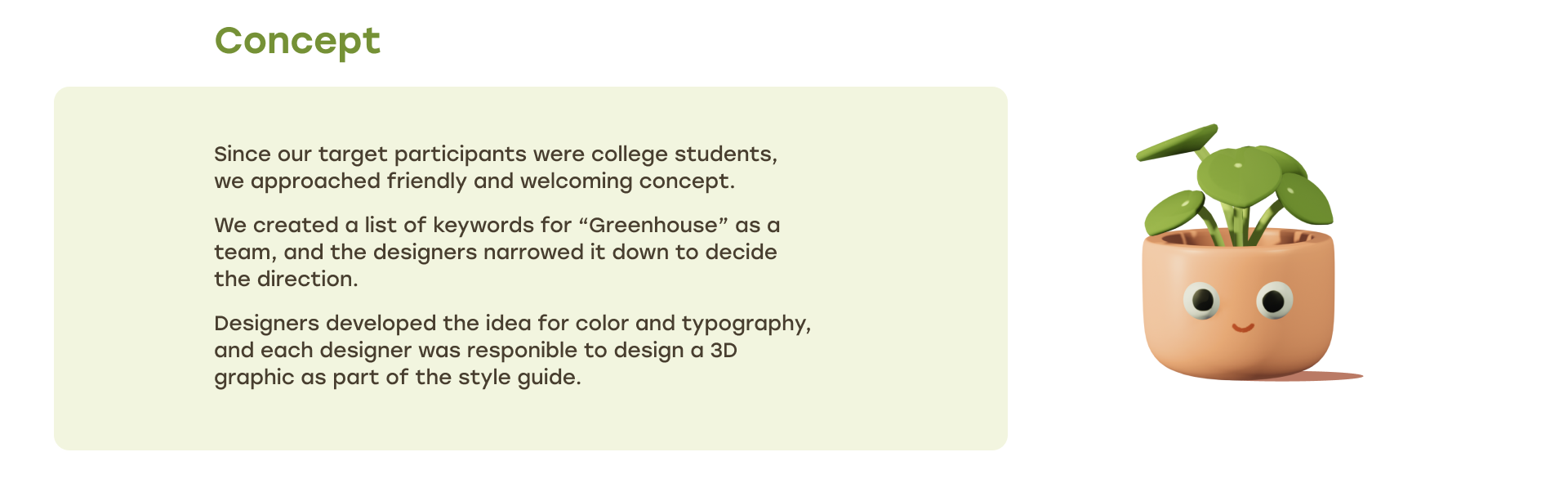The width and height of the screenshot is (1568, 488).
Task: Click the pot character's orange smile
Action: point(1242,328)
